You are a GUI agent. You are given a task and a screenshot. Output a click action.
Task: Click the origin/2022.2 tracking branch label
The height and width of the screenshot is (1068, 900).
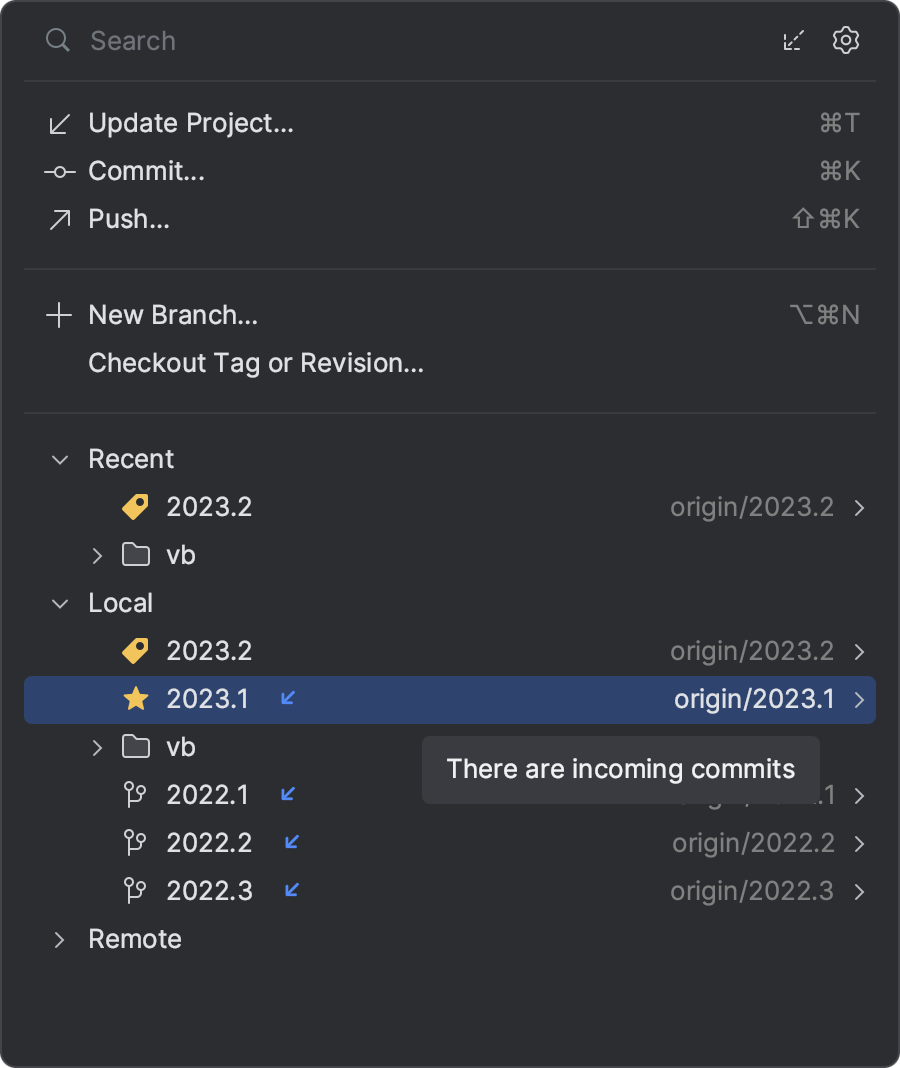click(753, 843)
